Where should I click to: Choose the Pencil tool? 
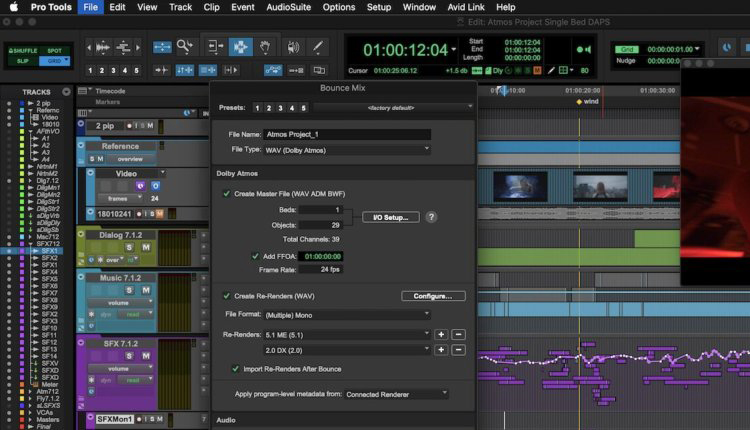pyautogui.click(x=317, y=46)
